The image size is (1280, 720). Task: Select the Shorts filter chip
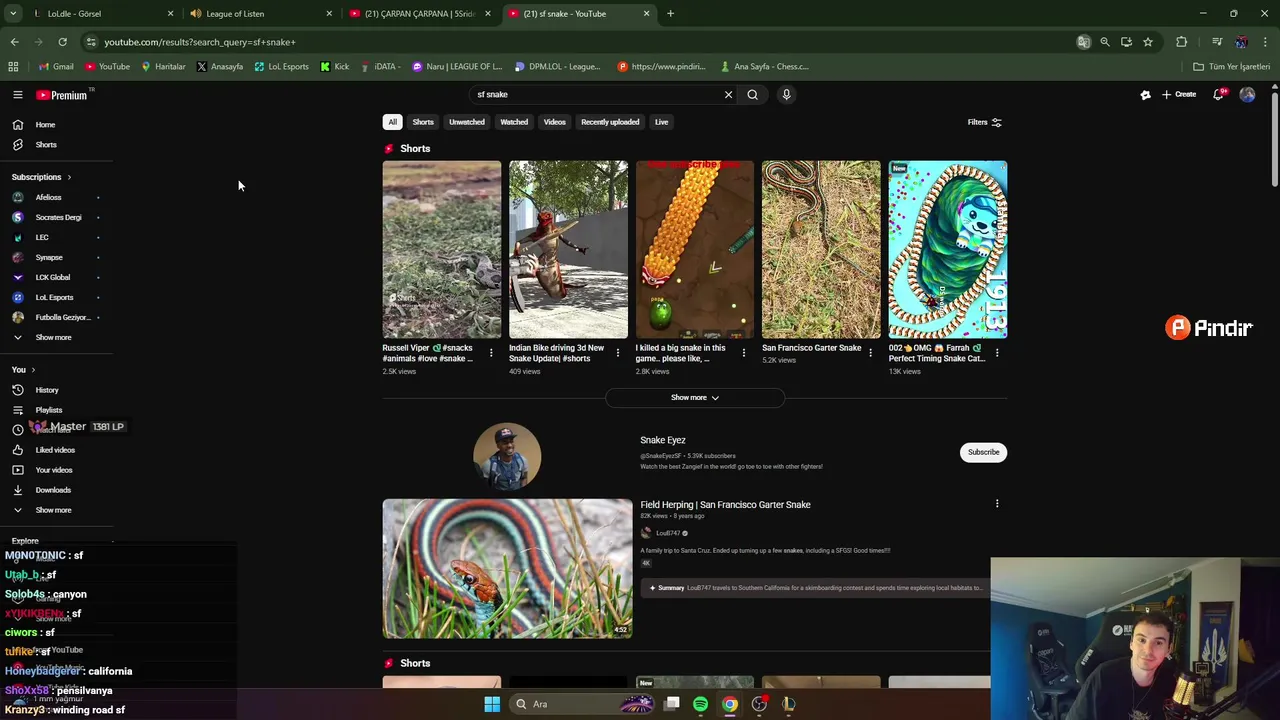(x=423, y=122)
